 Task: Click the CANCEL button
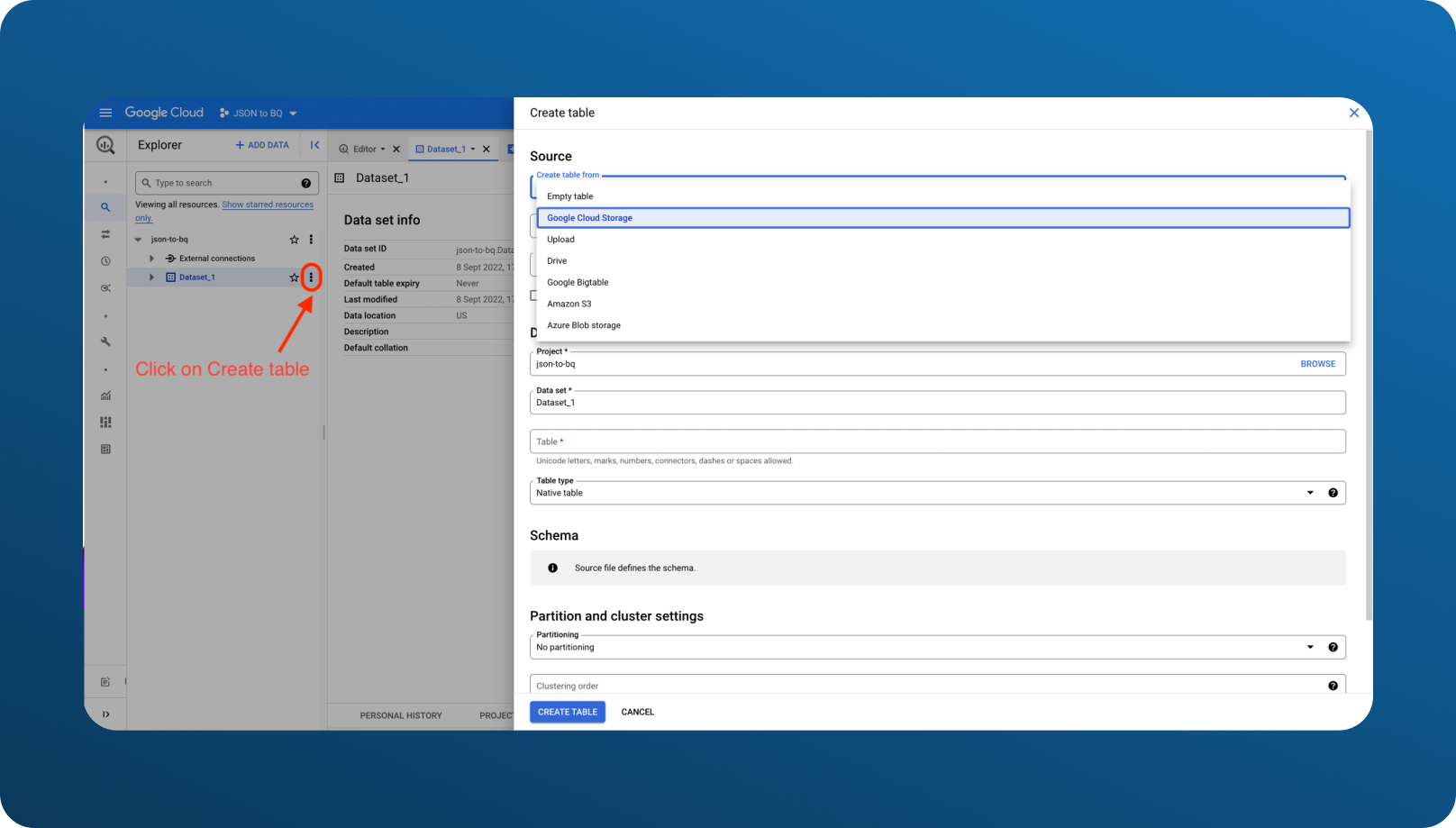coord(638,712)
